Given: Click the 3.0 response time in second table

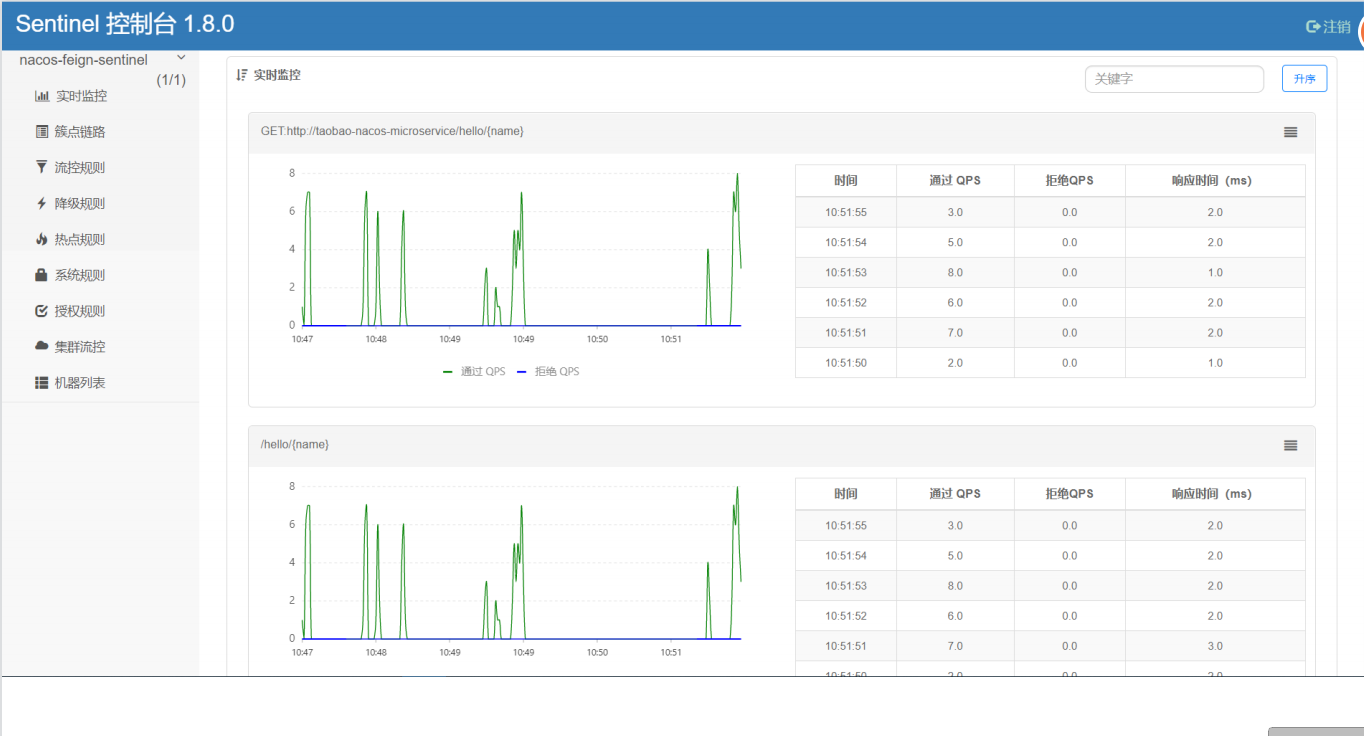Looking at the screenshot, I should pos(1215,646).
